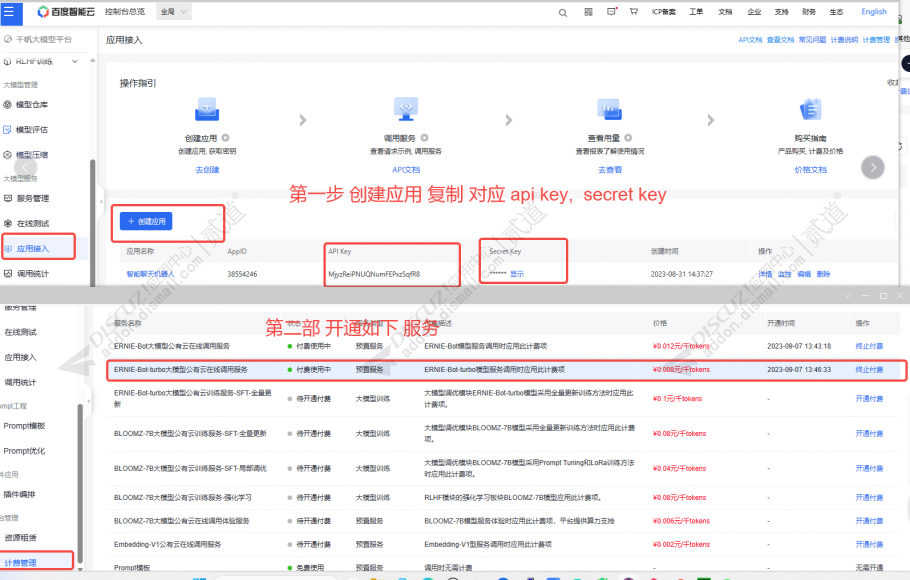
Task: Click the search magnifier icon
Action: coord(563,13)
